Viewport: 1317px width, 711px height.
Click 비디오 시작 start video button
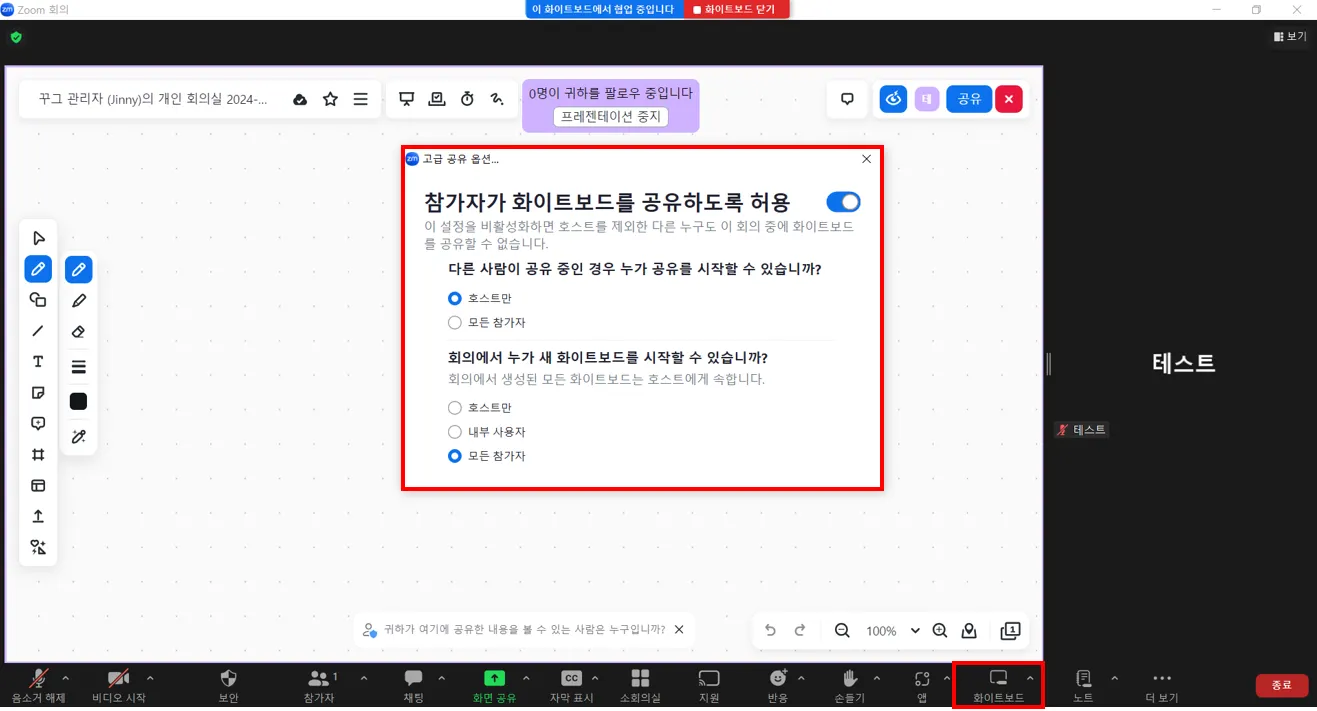(118, 686)
